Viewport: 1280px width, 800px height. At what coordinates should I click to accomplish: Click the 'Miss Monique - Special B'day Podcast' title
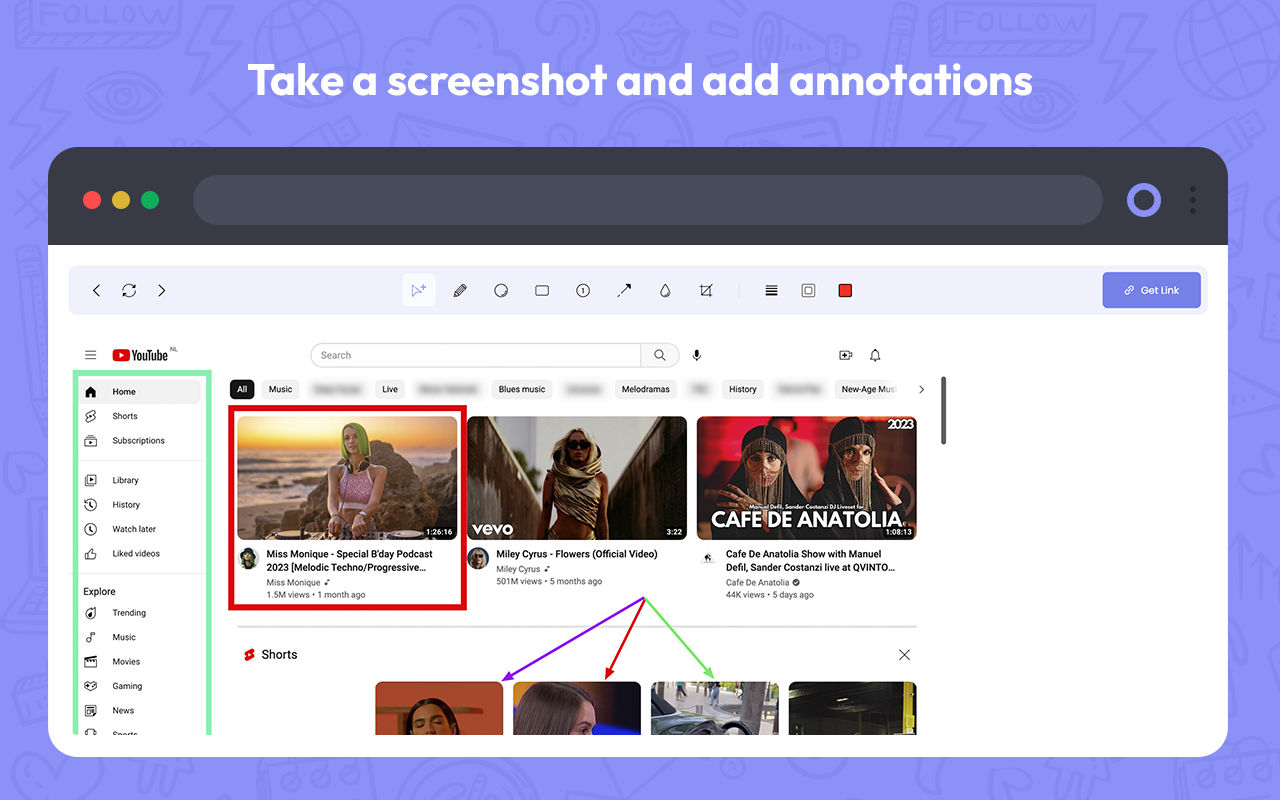tap(350, 560)
